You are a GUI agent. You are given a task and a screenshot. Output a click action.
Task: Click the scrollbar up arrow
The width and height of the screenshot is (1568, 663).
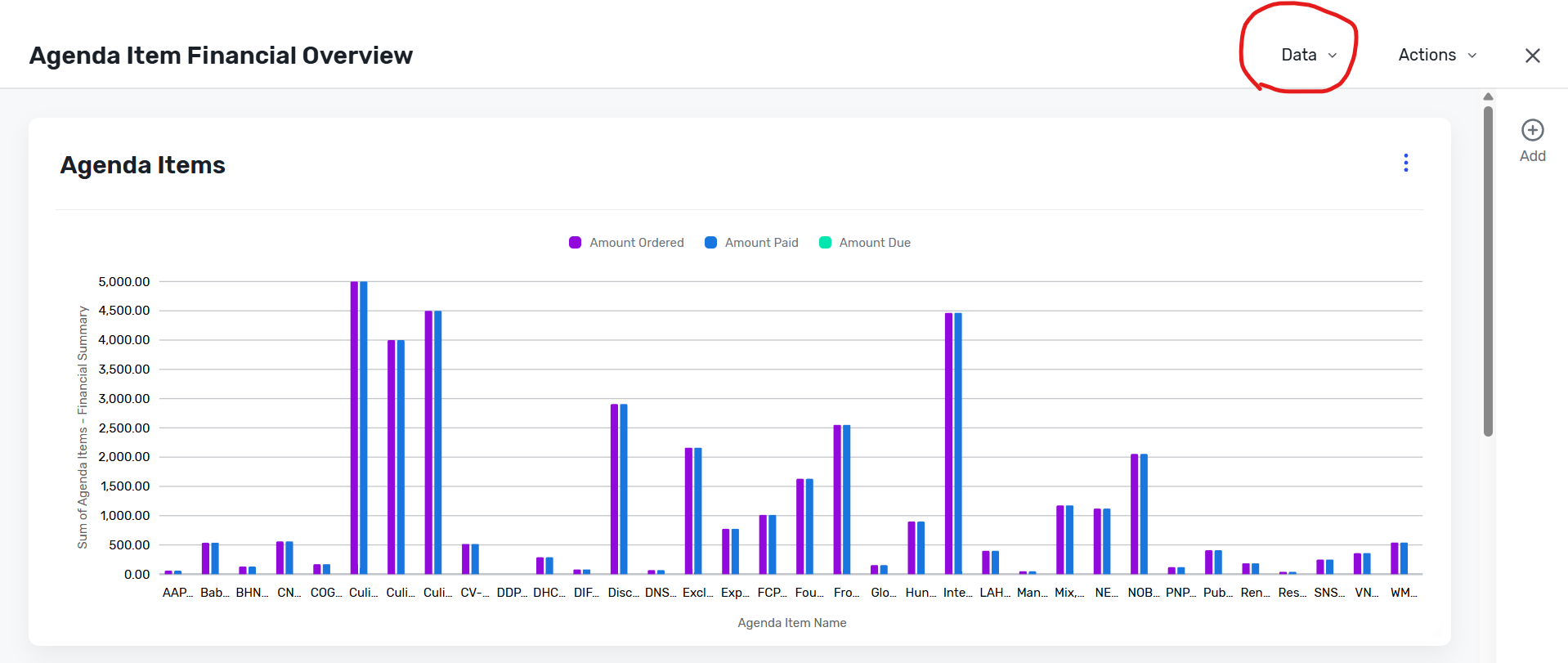click(1488, 96)
